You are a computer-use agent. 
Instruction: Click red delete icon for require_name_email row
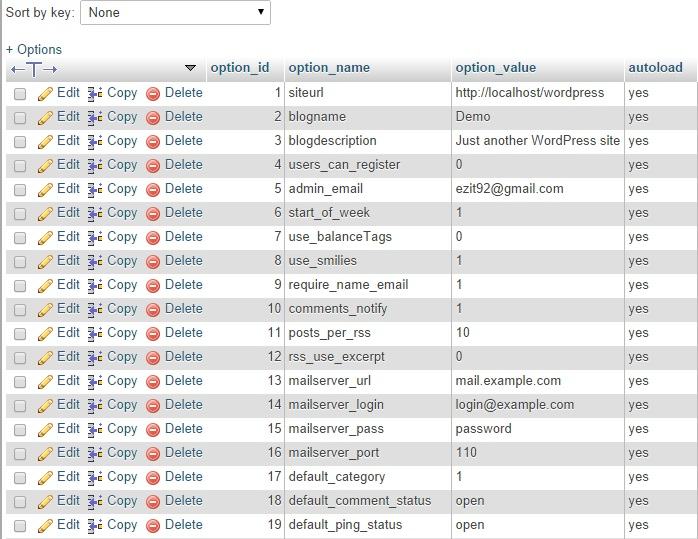(x=153, y=286)
